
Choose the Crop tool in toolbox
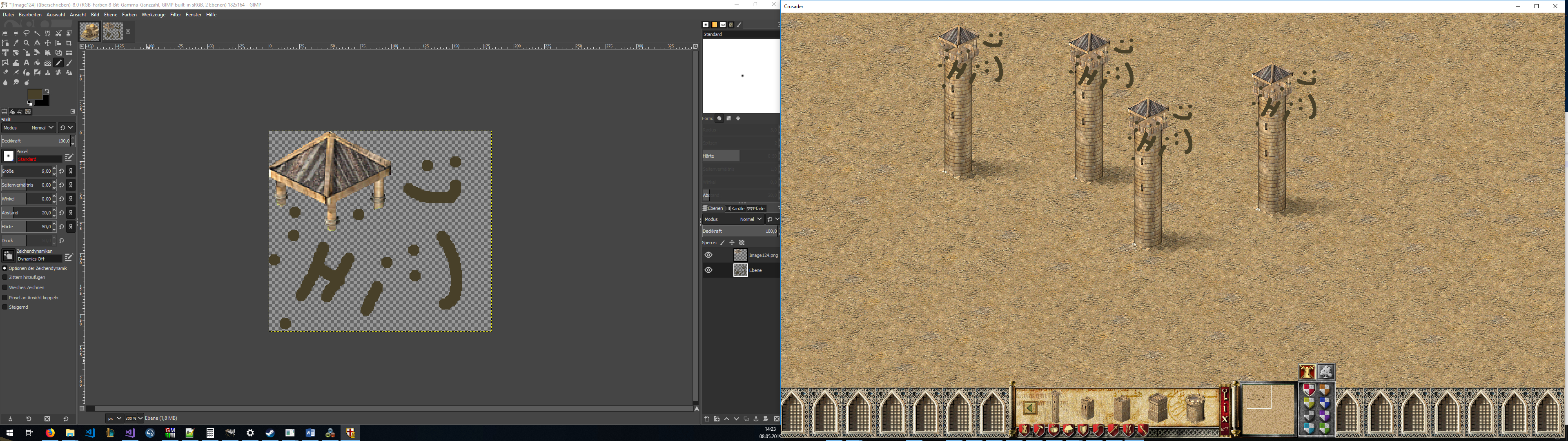point(69,43)
